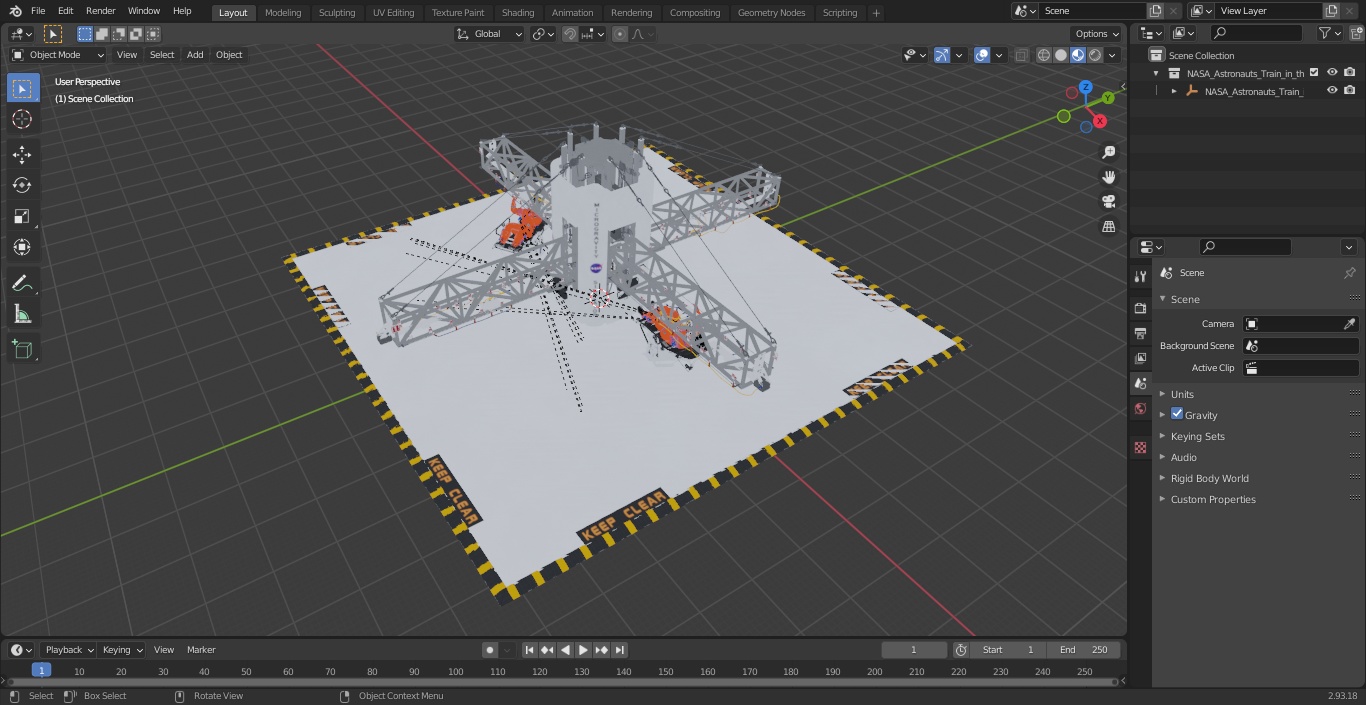Choose the Scale tool
Image resolution: width=1366 pixels, height=705 pixels.
(x=22, y=216)
